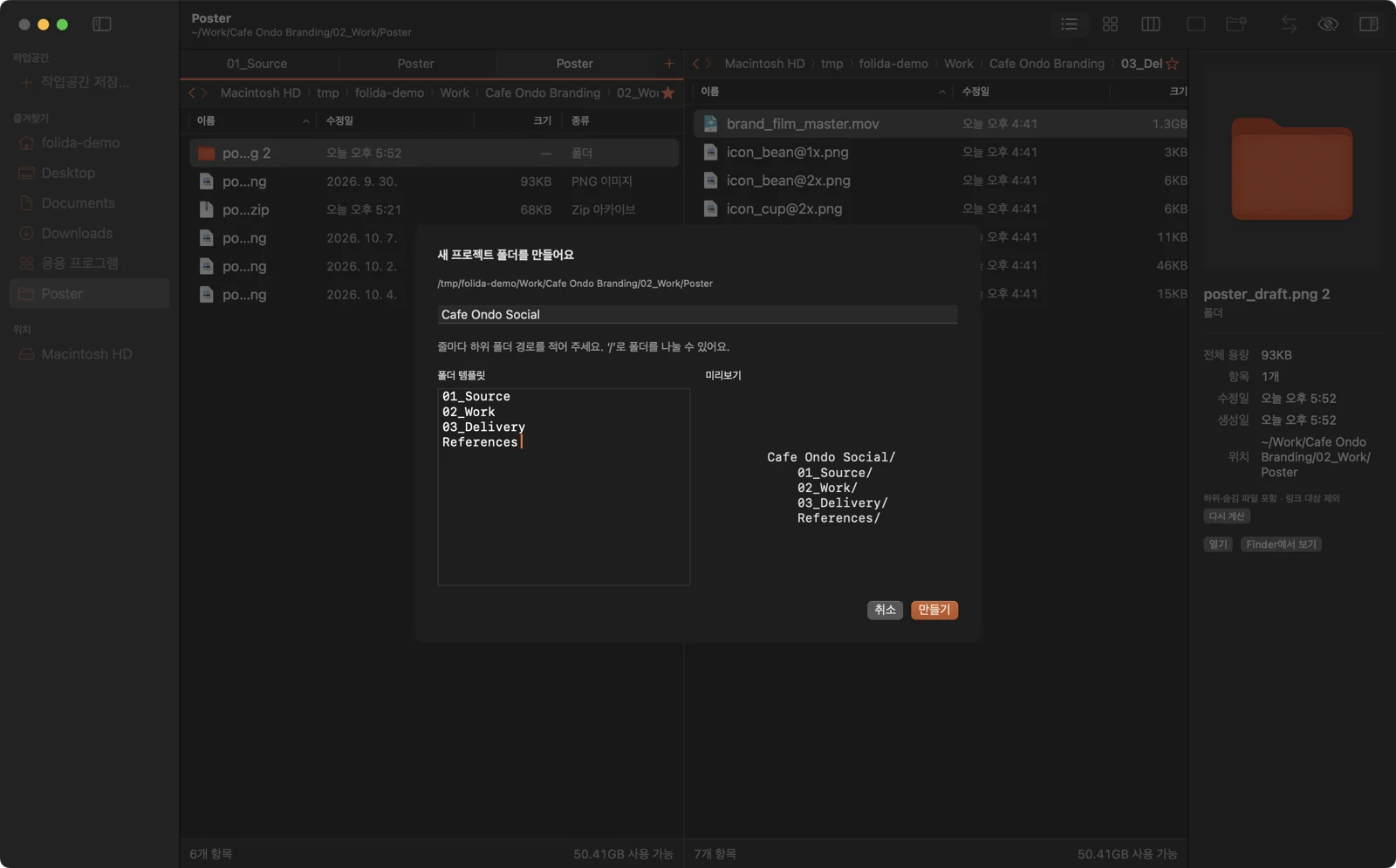Click the po...g 2 folder icon
The height and width of the screenshot is (868, 1396).
[207, 153]
